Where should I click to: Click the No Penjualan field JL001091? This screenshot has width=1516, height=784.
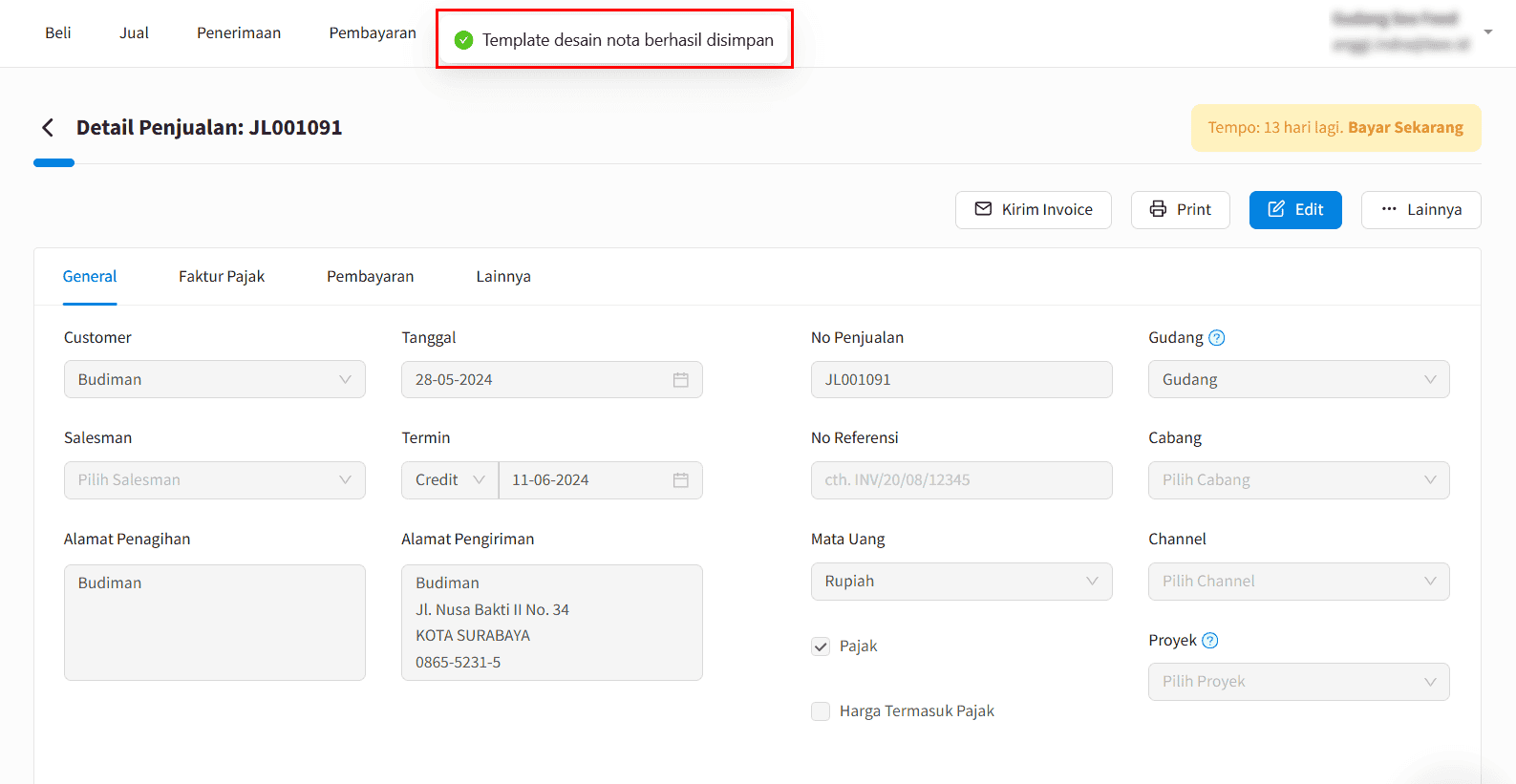click(961, 380)
